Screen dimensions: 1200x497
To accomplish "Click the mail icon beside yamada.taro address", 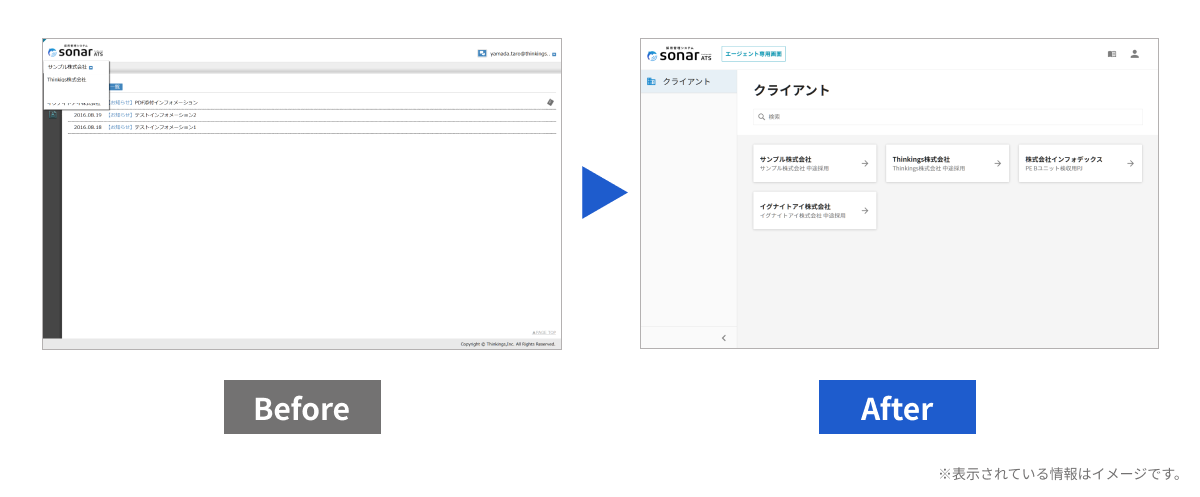I will point(482,54).
